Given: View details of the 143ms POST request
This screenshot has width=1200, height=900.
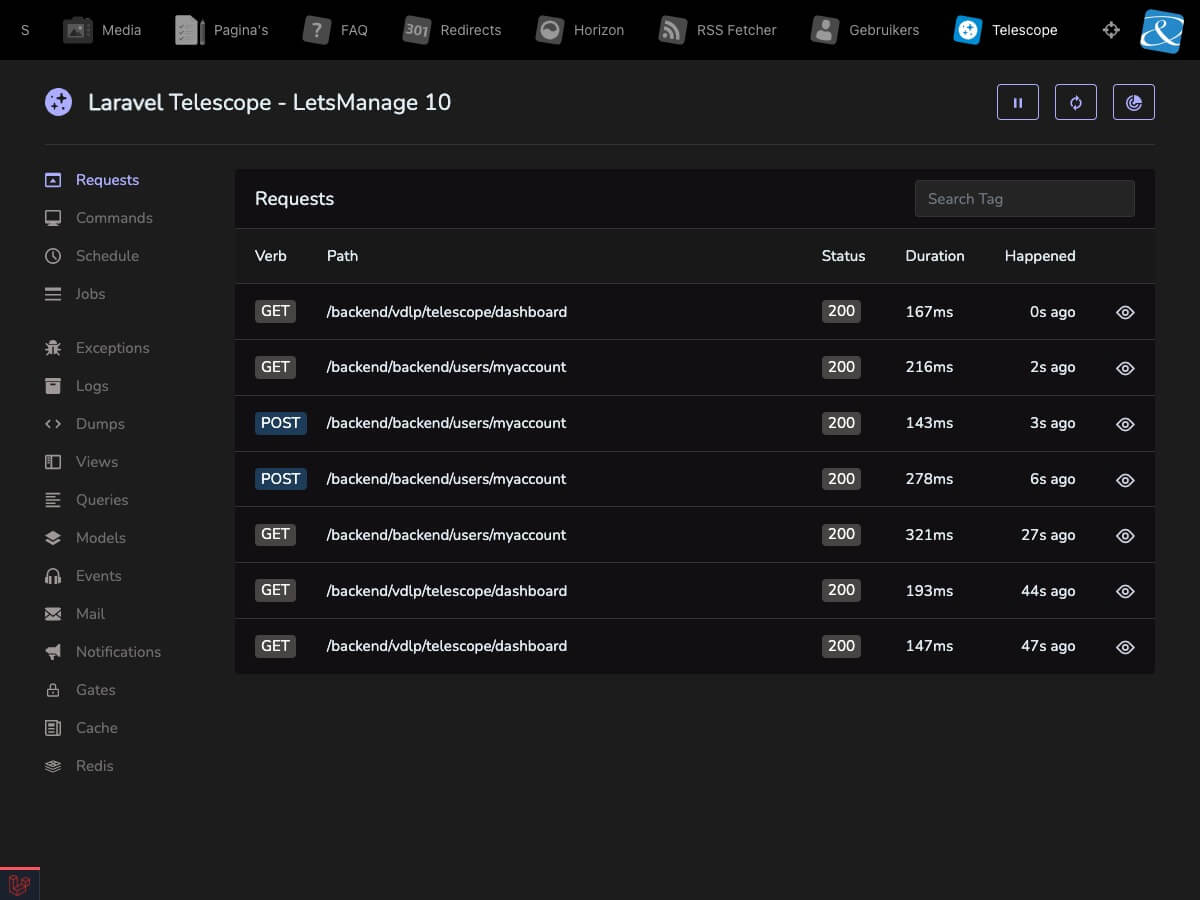Looking at the screenshot, I should pyautogui.click(x=1125, y=424).
